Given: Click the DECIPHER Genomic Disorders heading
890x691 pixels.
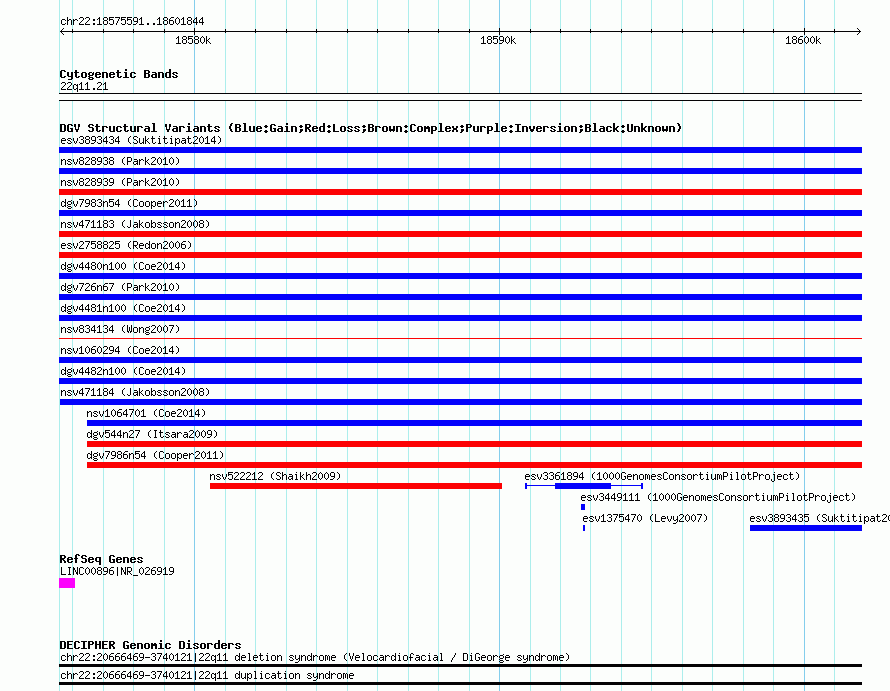Looking at the screenshot, I should [x=150, y=646].
